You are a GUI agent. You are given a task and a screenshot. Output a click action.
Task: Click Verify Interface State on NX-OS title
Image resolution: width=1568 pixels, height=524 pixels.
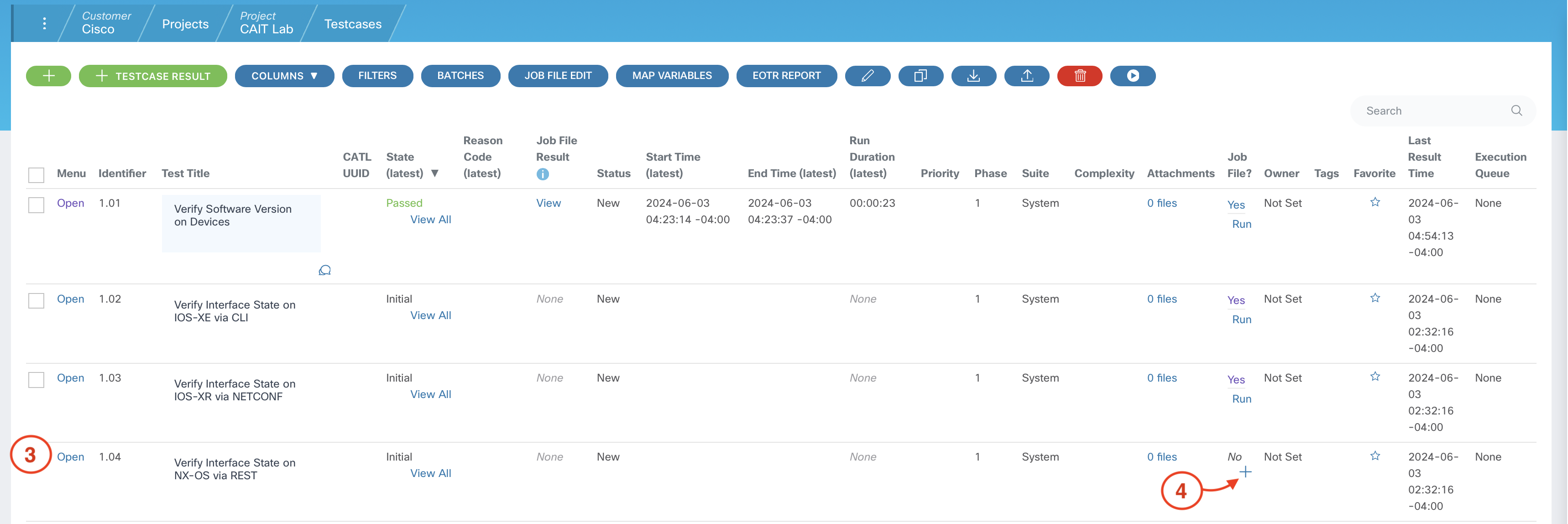(235, 469)
